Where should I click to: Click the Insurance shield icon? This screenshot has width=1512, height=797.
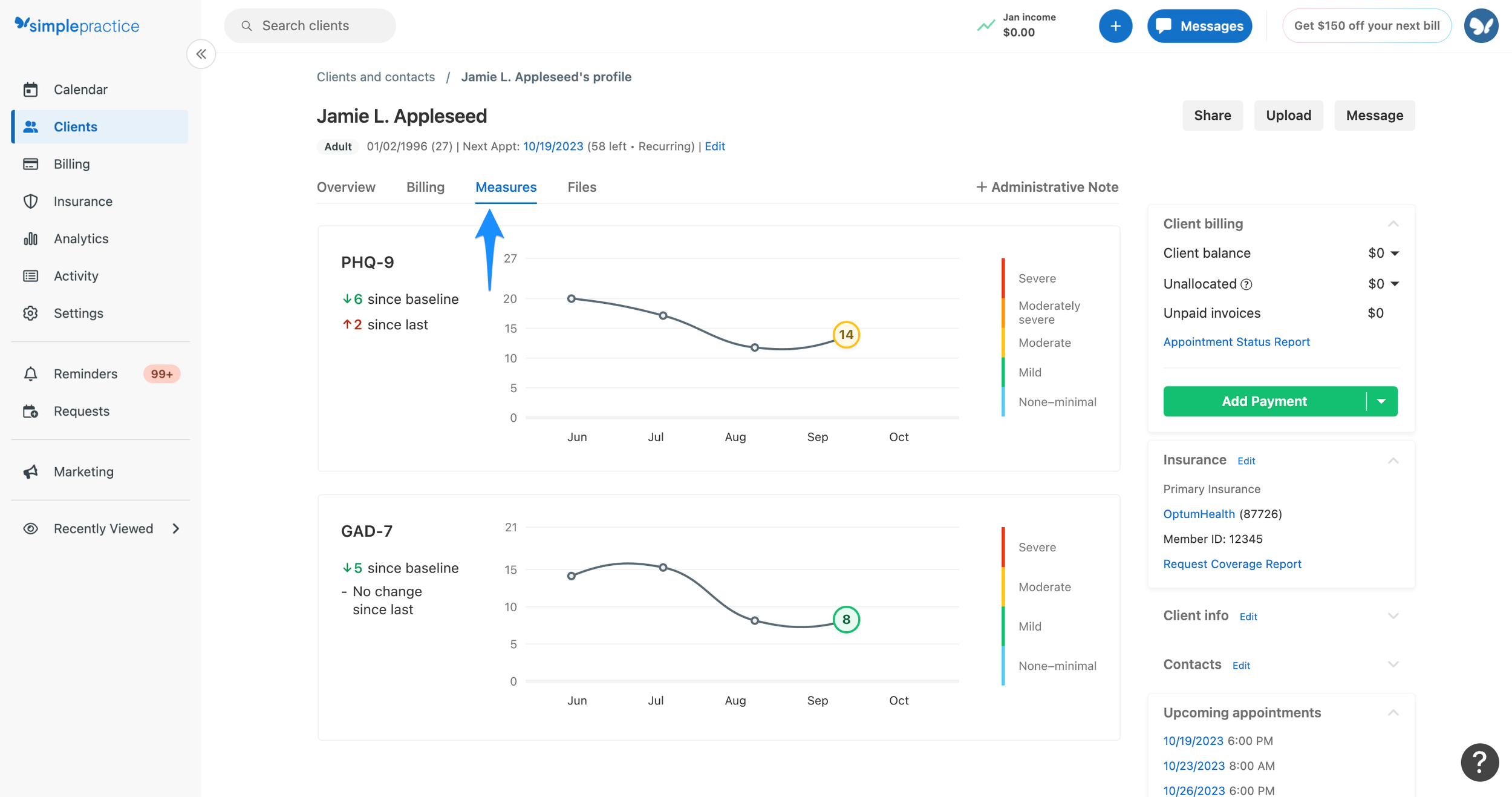tap(31, 202)
